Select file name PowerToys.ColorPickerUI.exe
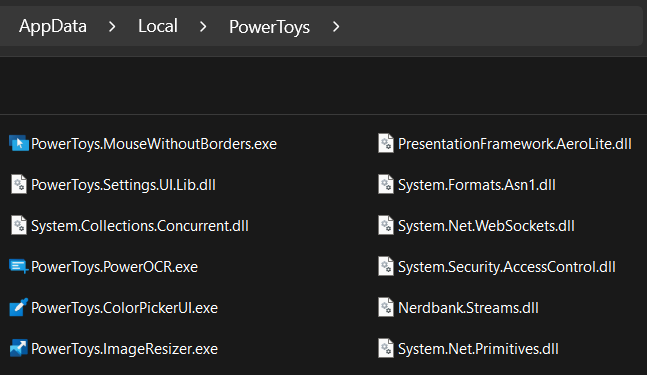This screenshot has width=647, height=375. tap(124, 308)
